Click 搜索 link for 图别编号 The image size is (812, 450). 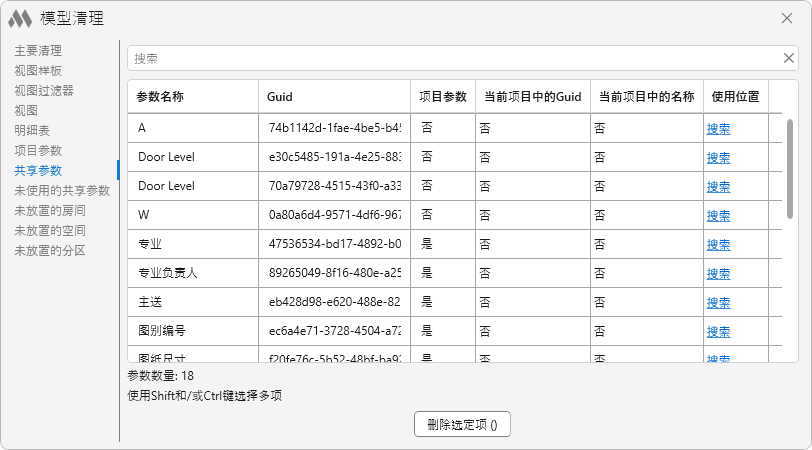click(718, 331)
